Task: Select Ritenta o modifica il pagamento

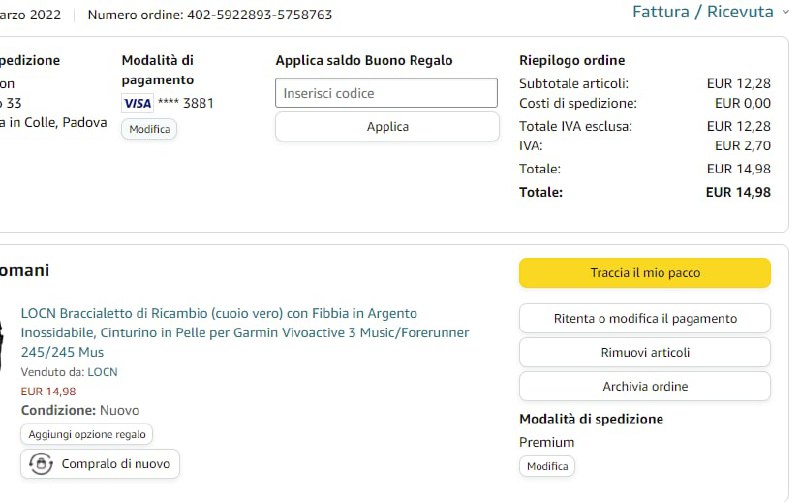Action: click(x=644, y=319)
